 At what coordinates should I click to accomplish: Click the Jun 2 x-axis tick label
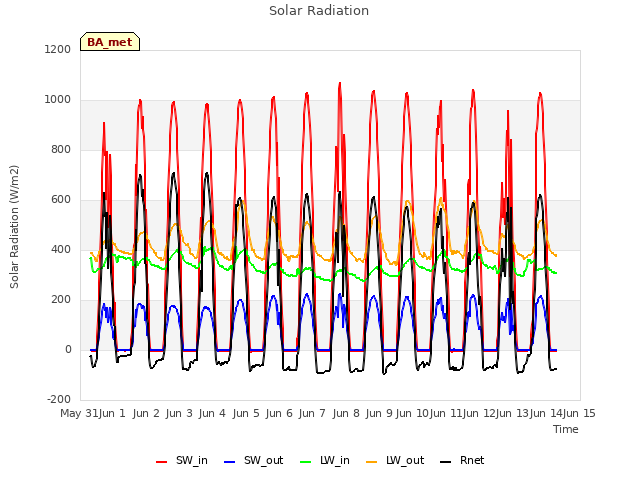146,413
